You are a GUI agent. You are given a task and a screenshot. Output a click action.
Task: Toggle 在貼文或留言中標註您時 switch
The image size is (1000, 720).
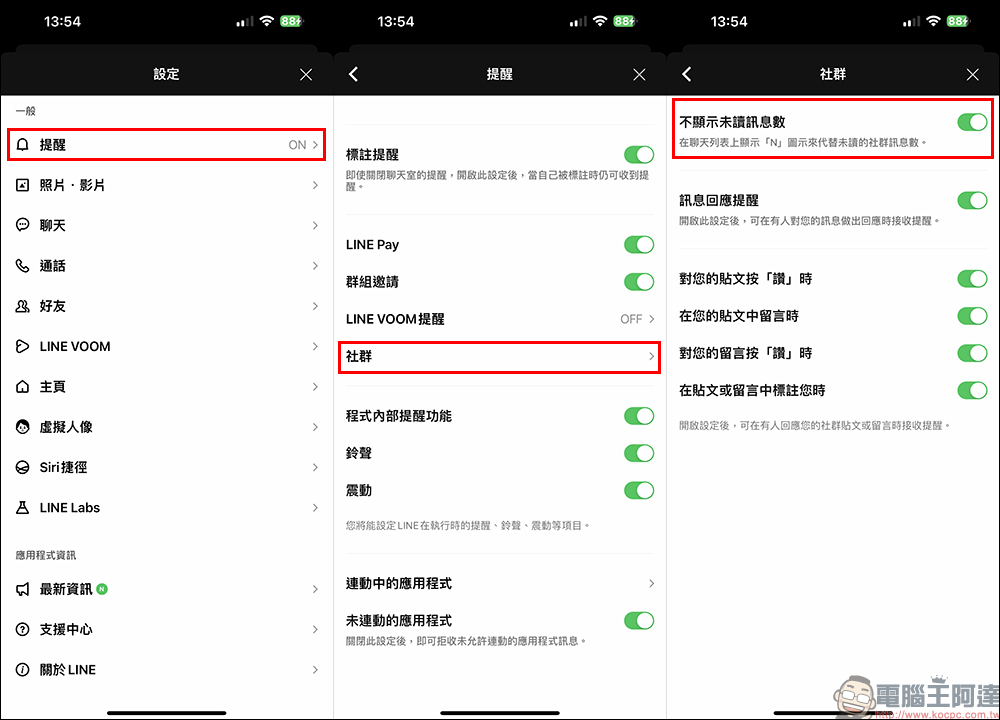[x=973, y=390]
